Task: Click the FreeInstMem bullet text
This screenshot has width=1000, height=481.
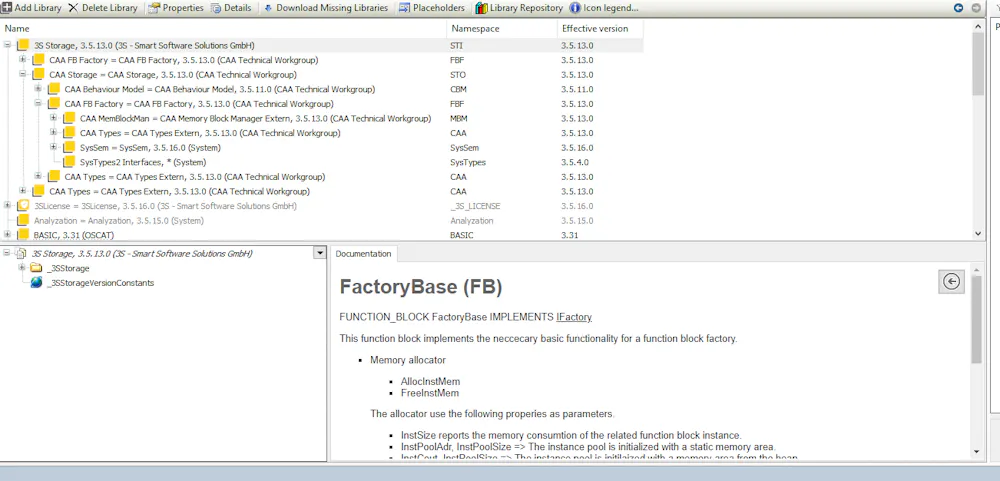Action: coord(430,393)
